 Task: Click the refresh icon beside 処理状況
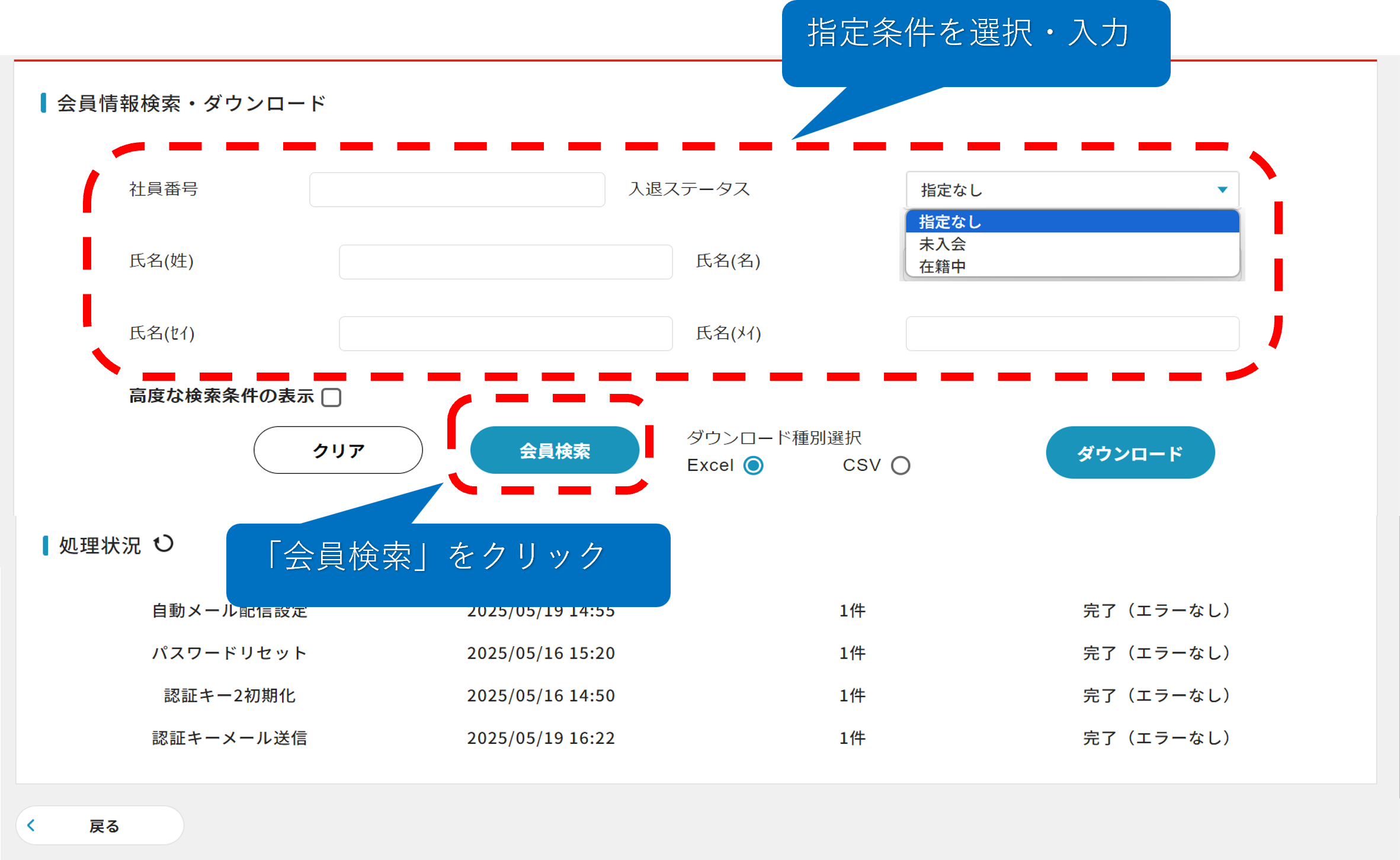164,544
